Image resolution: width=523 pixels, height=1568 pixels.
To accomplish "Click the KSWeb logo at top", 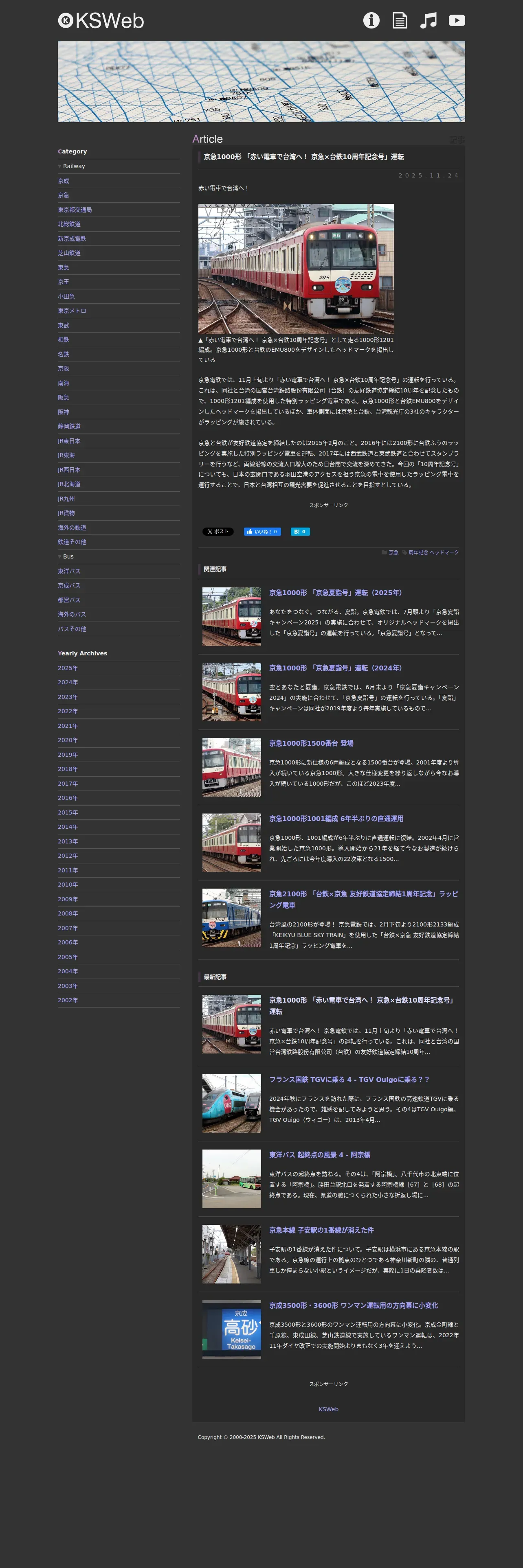I will click(101, 21).
